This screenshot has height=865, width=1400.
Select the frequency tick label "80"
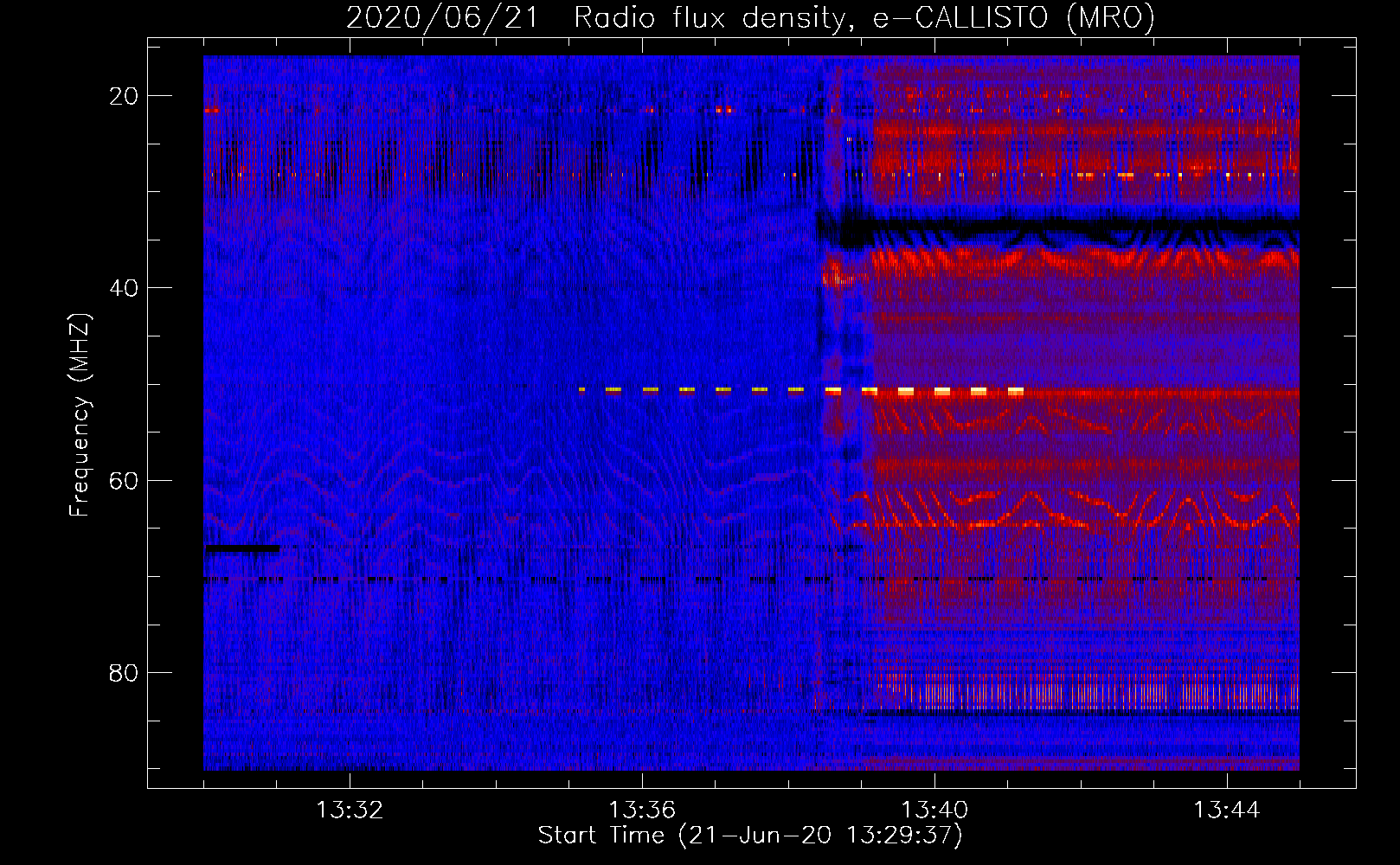(x=124, y=672)
